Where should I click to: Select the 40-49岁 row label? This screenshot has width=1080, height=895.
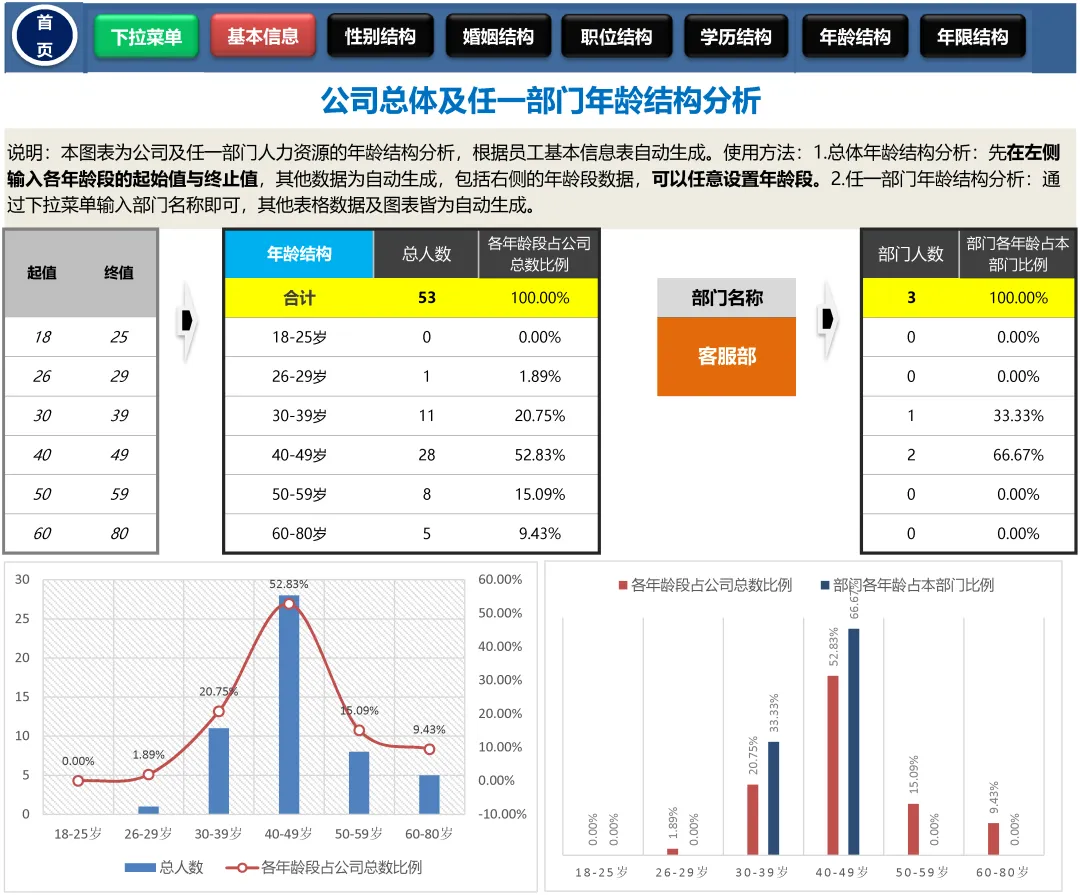pyautogui.click(x=299, y=455)
